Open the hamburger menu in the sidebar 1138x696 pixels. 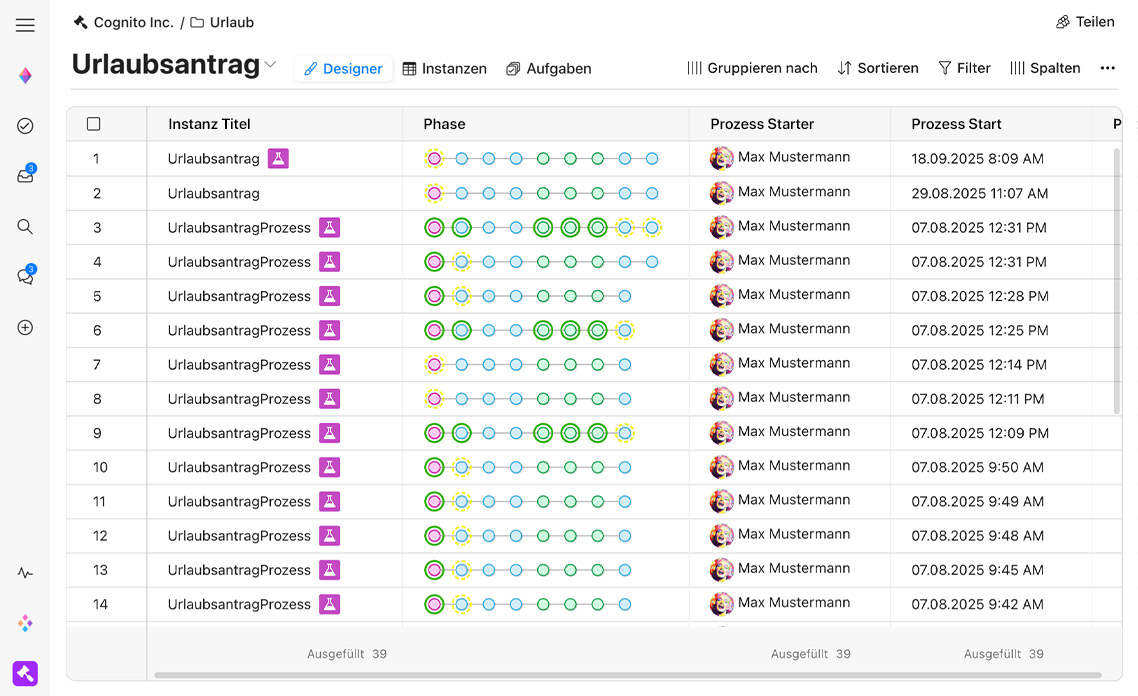25,25
